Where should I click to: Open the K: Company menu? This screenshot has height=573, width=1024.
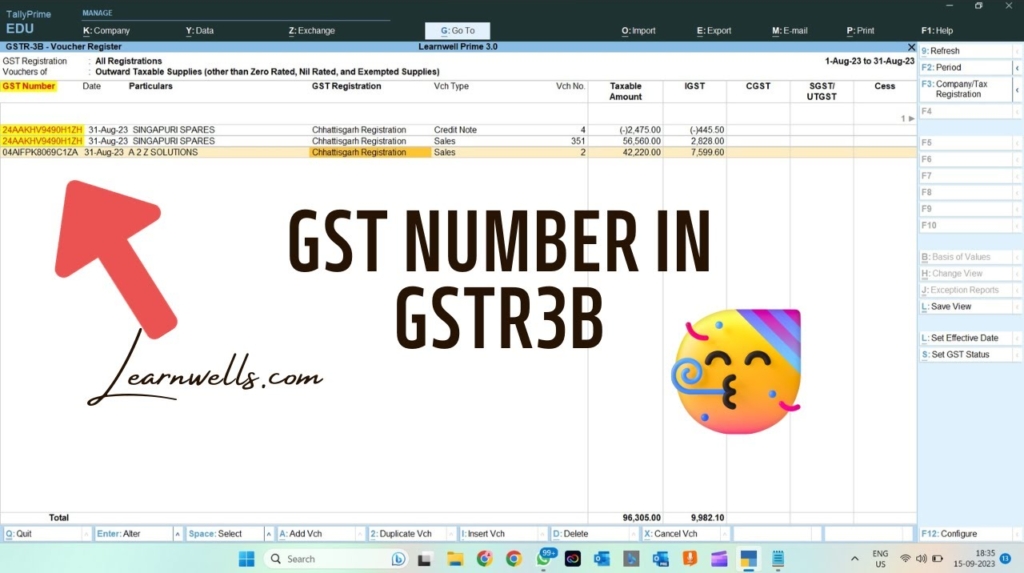point(107,31)
